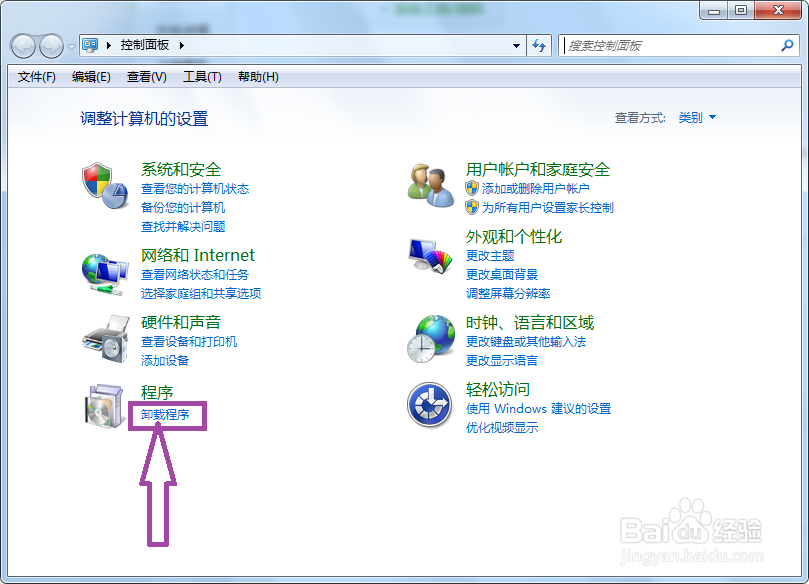Click 使用 Windows 建议的设置 link

(539, 409)
